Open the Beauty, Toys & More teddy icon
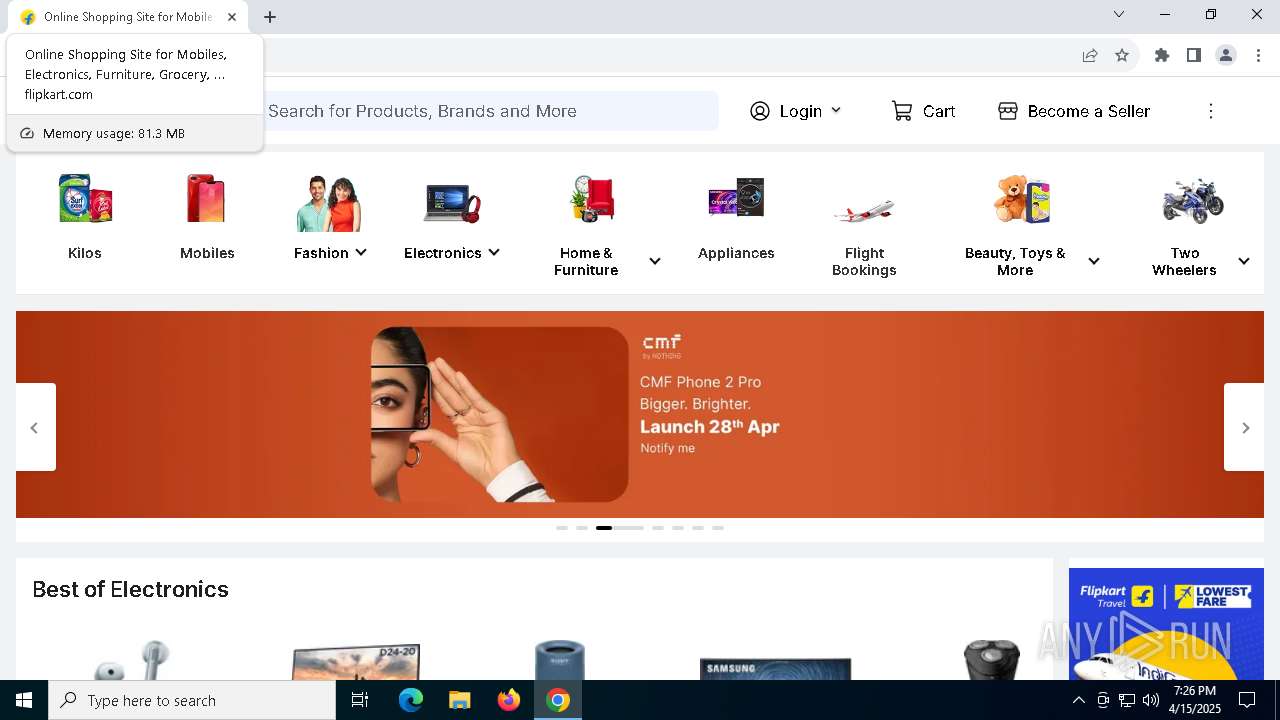The image size is (1280, 720). pos(1022,199)
